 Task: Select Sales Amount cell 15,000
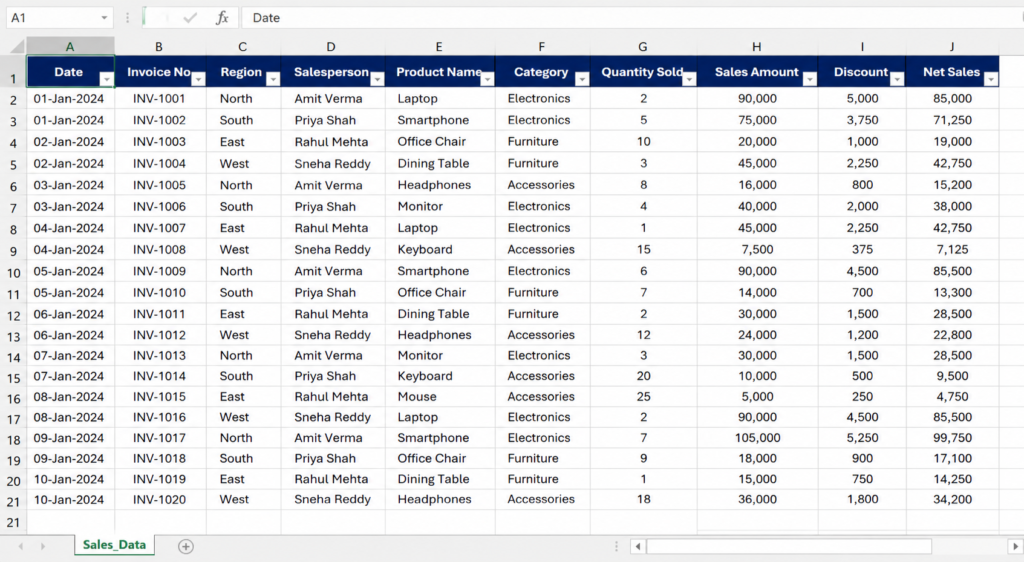(x=757, y=478)
